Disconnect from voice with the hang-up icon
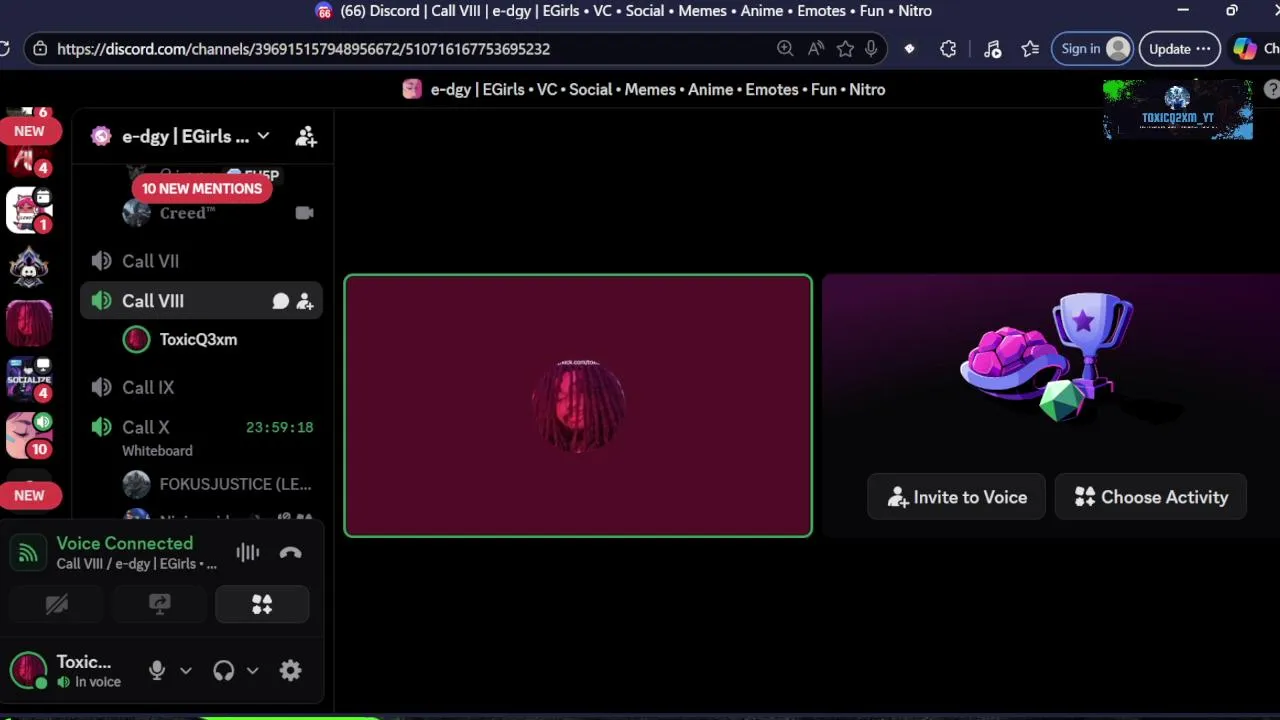This screenshot has height=720, width=1280. coord(291,552)
